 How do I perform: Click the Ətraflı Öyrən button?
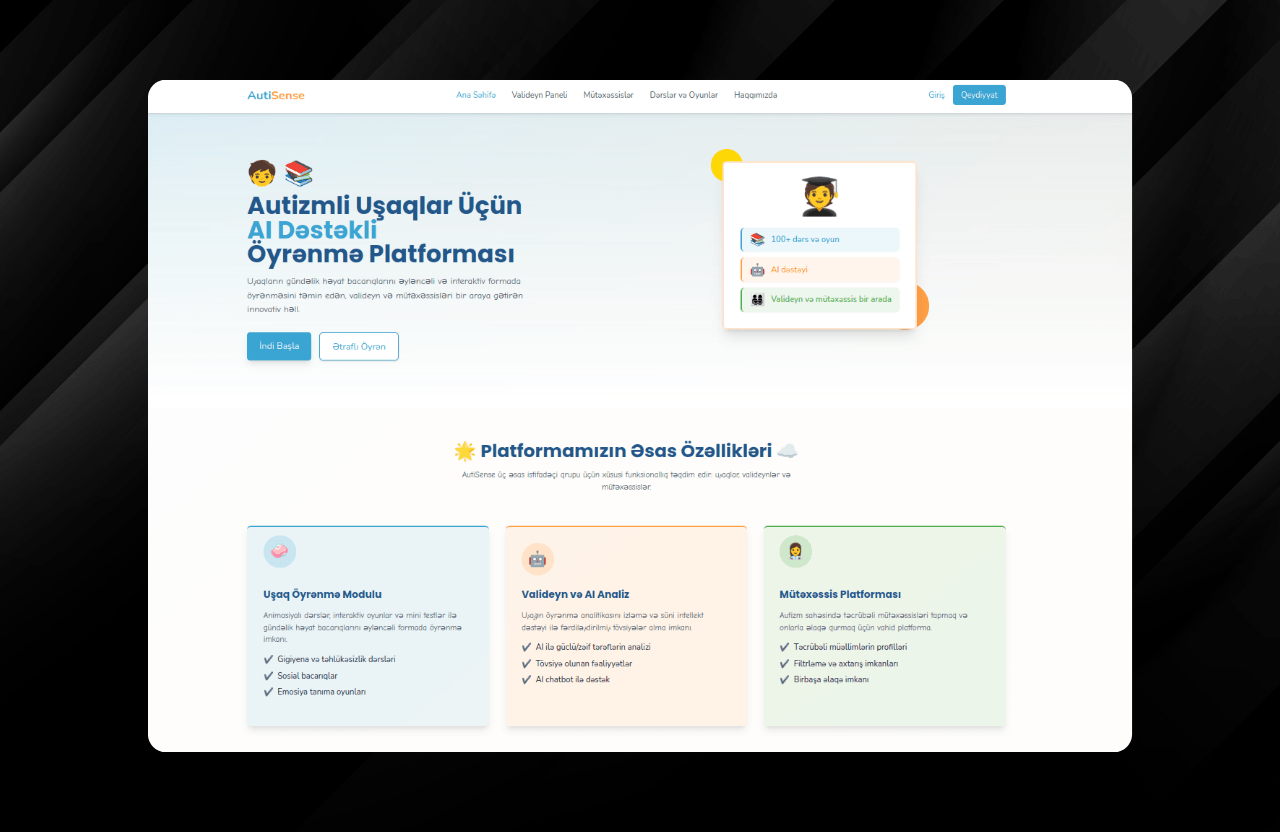point(359,346)
